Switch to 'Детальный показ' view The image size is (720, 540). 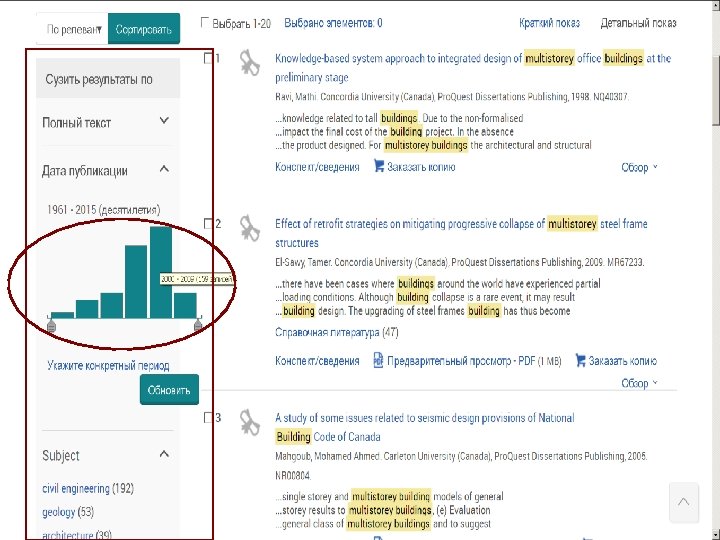coord(638,23)
